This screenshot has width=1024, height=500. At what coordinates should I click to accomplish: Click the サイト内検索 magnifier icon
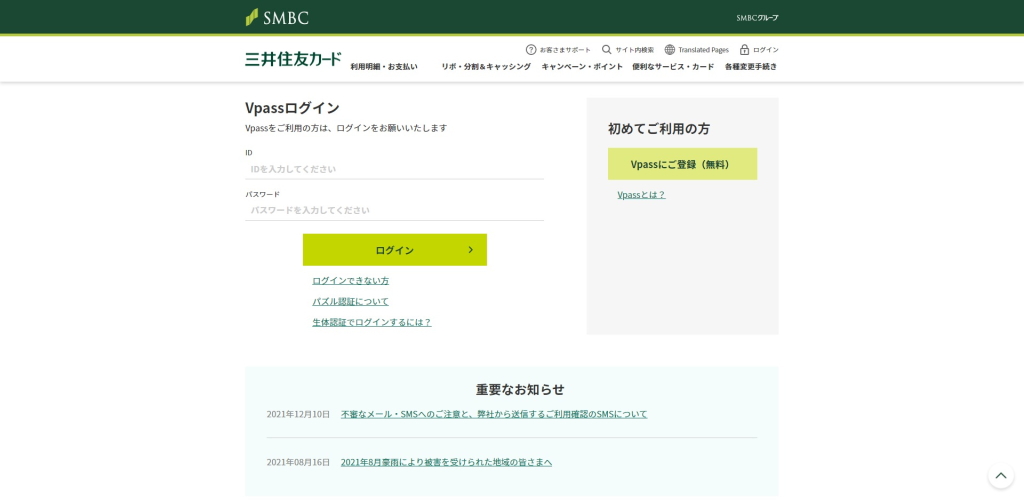[607, 49]
